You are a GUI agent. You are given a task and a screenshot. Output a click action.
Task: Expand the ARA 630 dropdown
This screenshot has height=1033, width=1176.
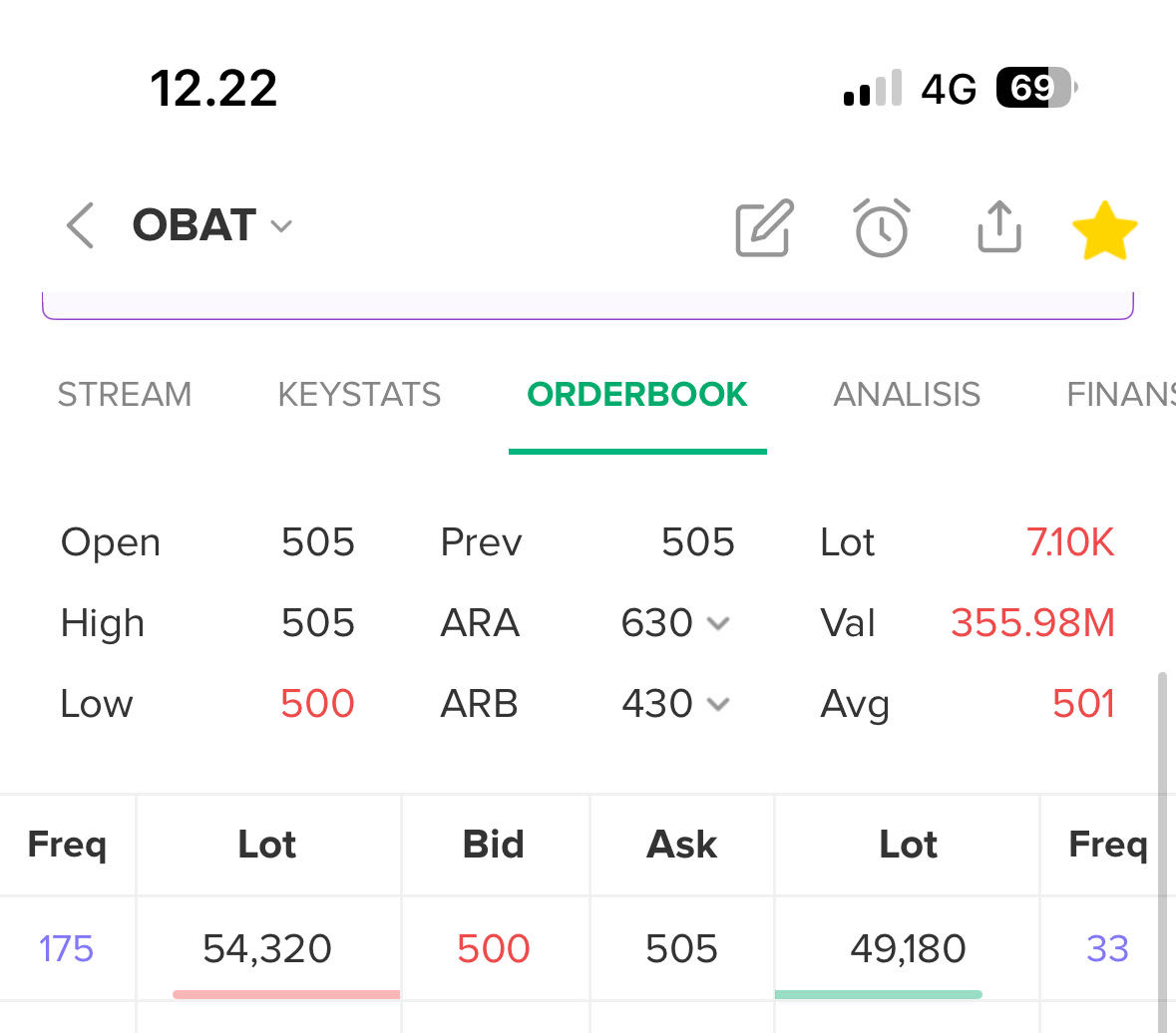718,622
